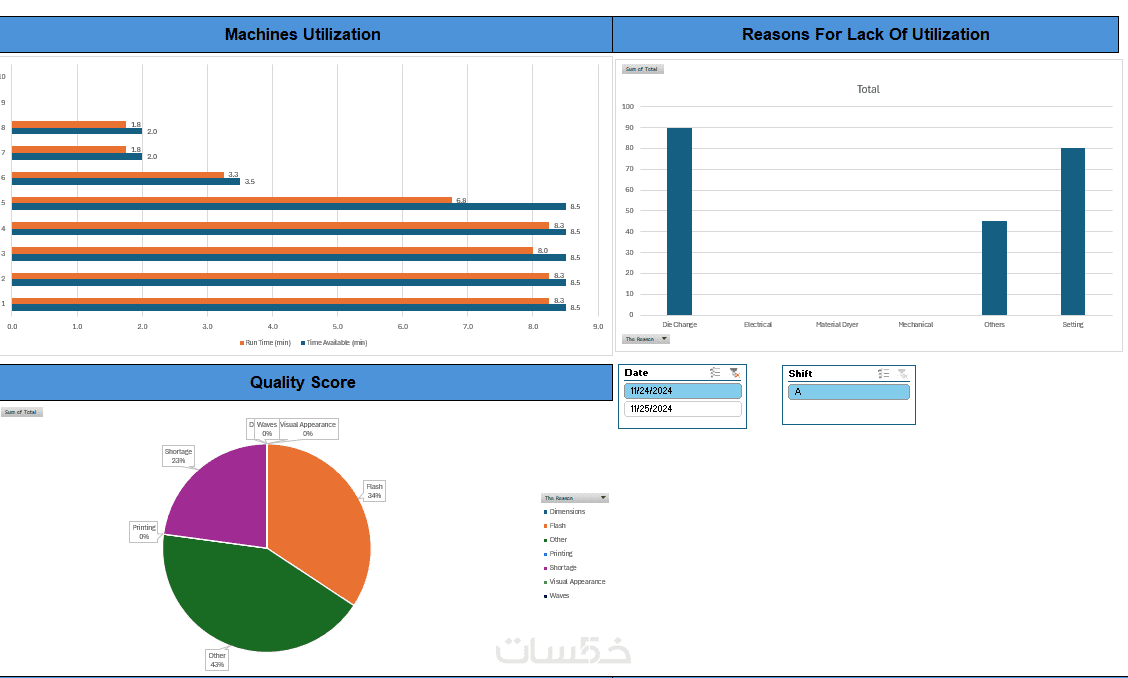Select 11/25/2024 in Date slicer
This screenshot has height=678, width=1128.
click(x=683, y=408)
